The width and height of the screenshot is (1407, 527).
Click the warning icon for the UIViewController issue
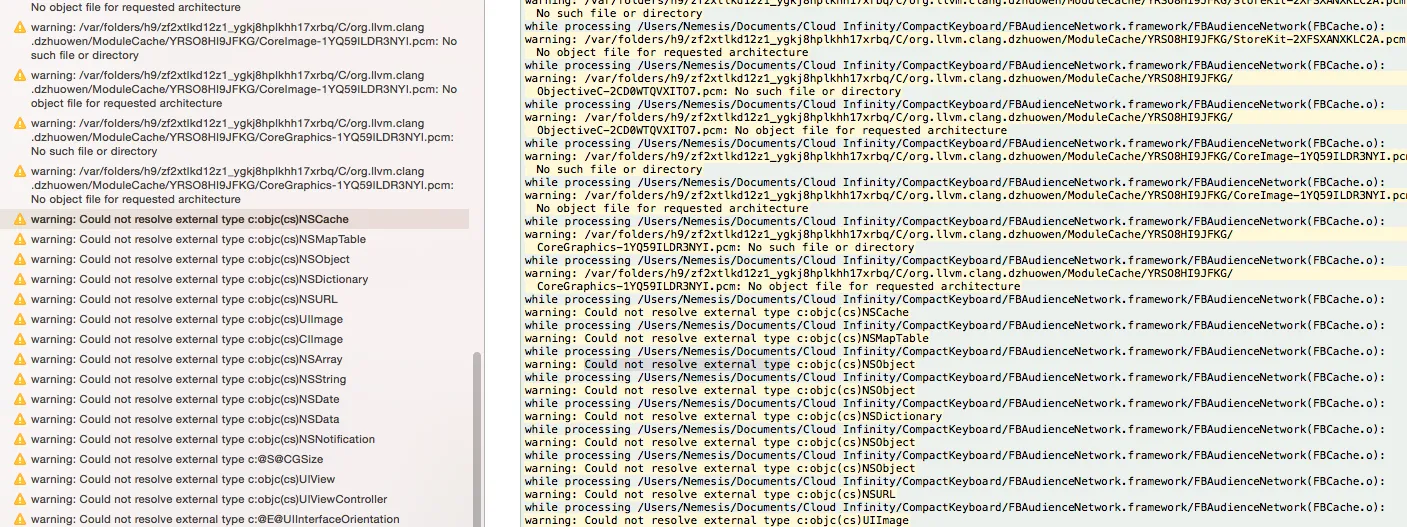pyautogui.click(x=20, y=499)
